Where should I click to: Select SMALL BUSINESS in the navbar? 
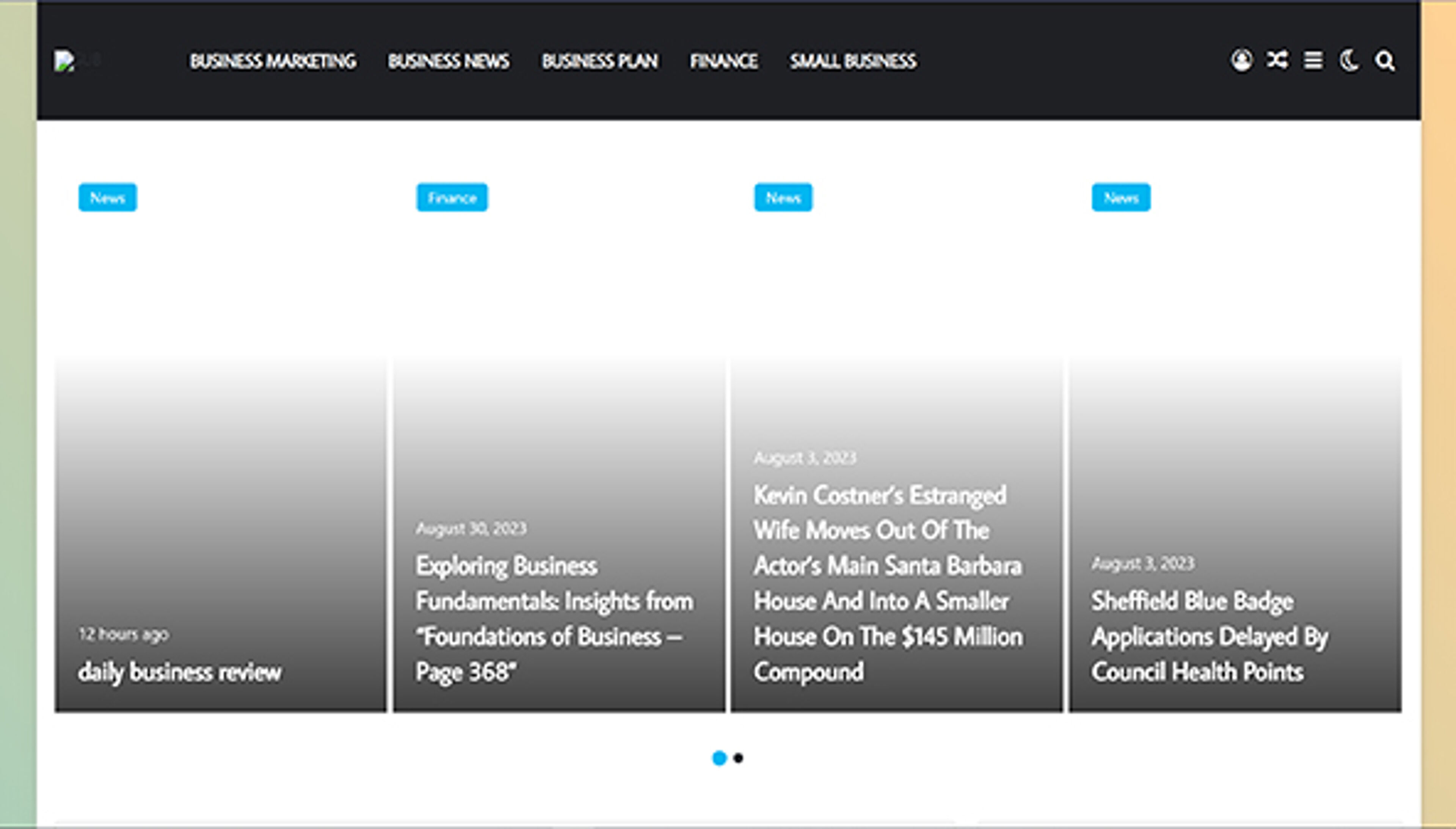[852, 61]
